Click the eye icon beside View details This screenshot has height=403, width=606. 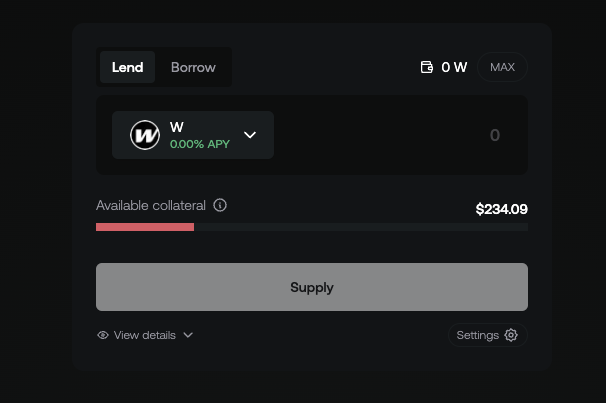click(x=103, y=335)
